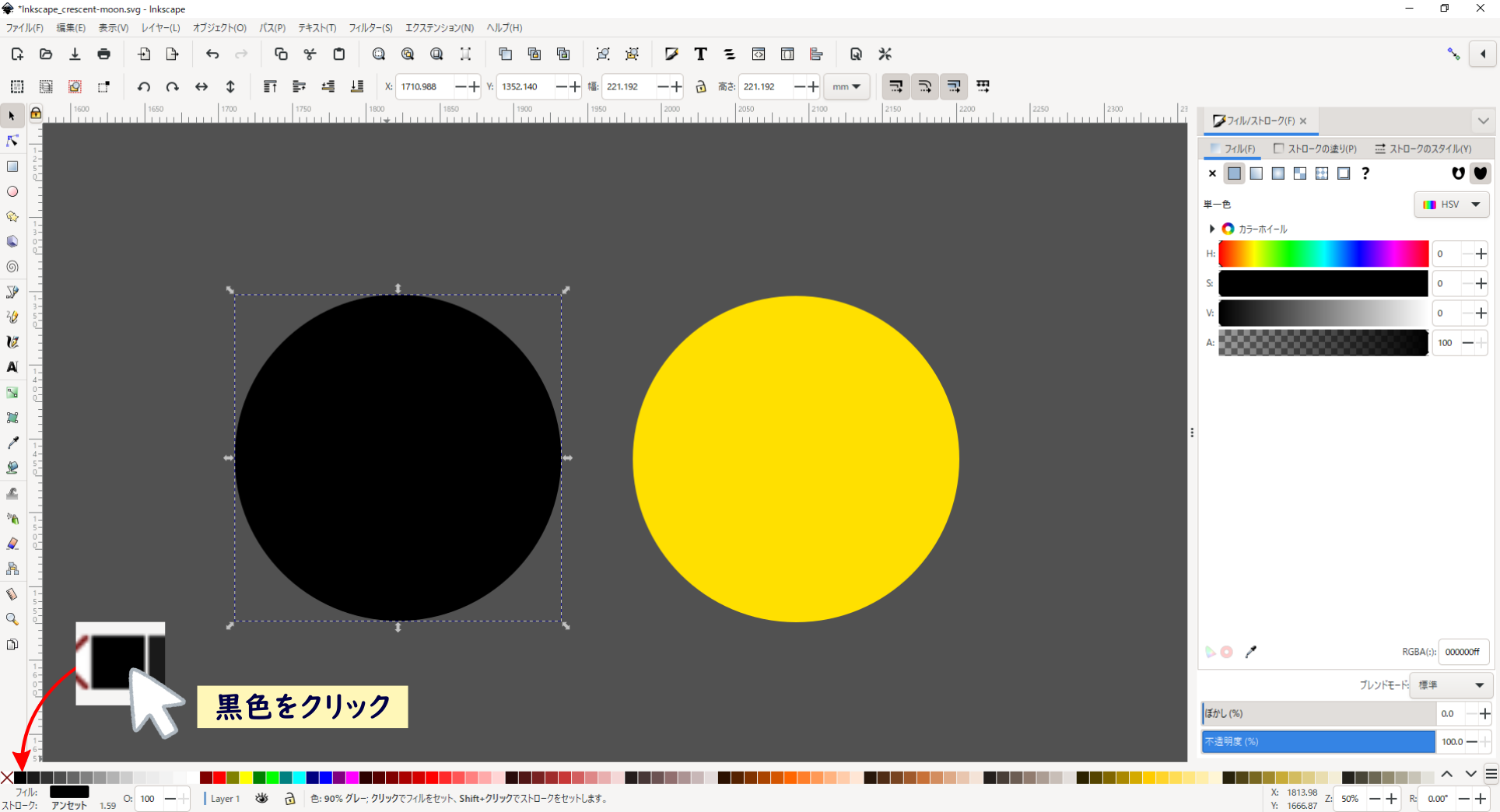Click the black swatch in bottom palette
The height and width of the screenshot is (812, 1500).
tap(21, 777)
